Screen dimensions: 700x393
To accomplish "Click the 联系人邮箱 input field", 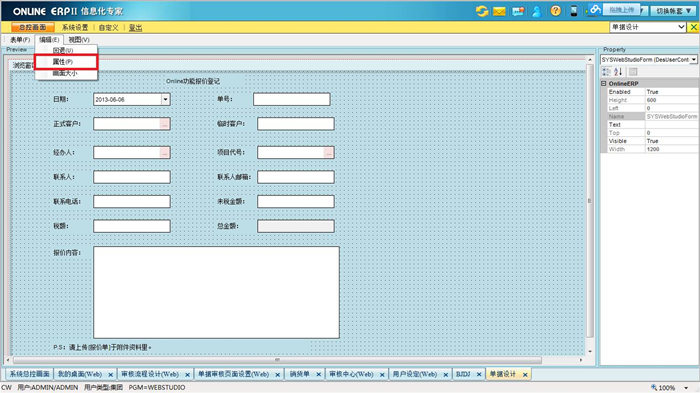I will [296, 177].
